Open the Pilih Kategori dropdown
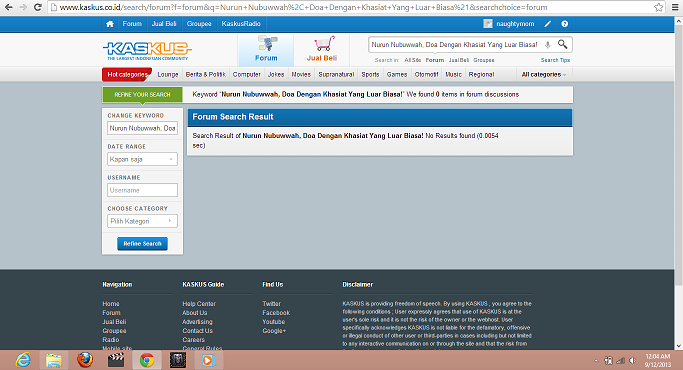The image size is (683, 370). click(142, 221)
